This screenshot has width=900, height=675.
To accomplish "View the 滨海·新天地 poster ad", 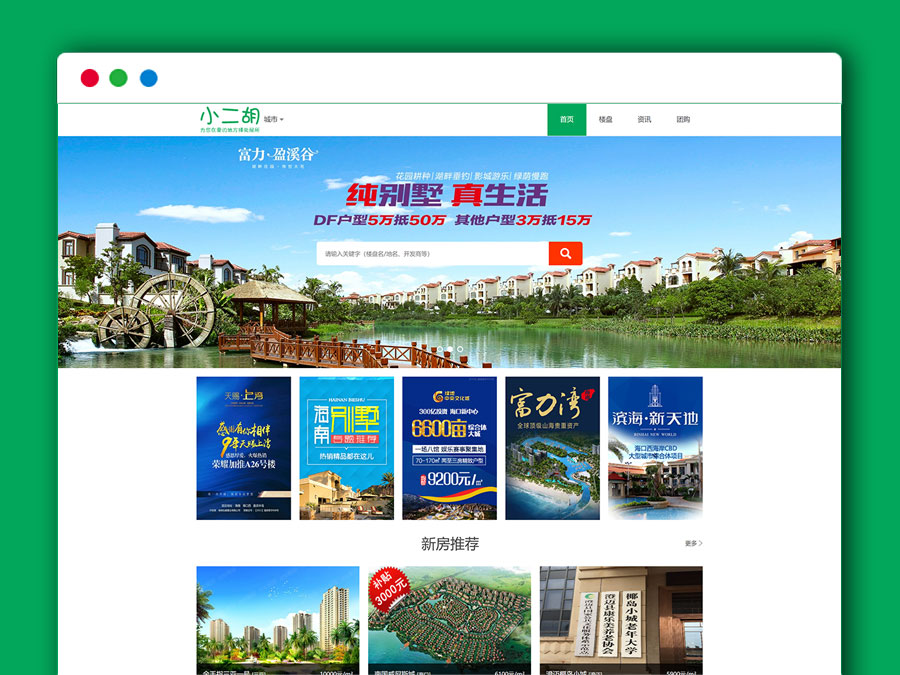I will pos(655,448).
